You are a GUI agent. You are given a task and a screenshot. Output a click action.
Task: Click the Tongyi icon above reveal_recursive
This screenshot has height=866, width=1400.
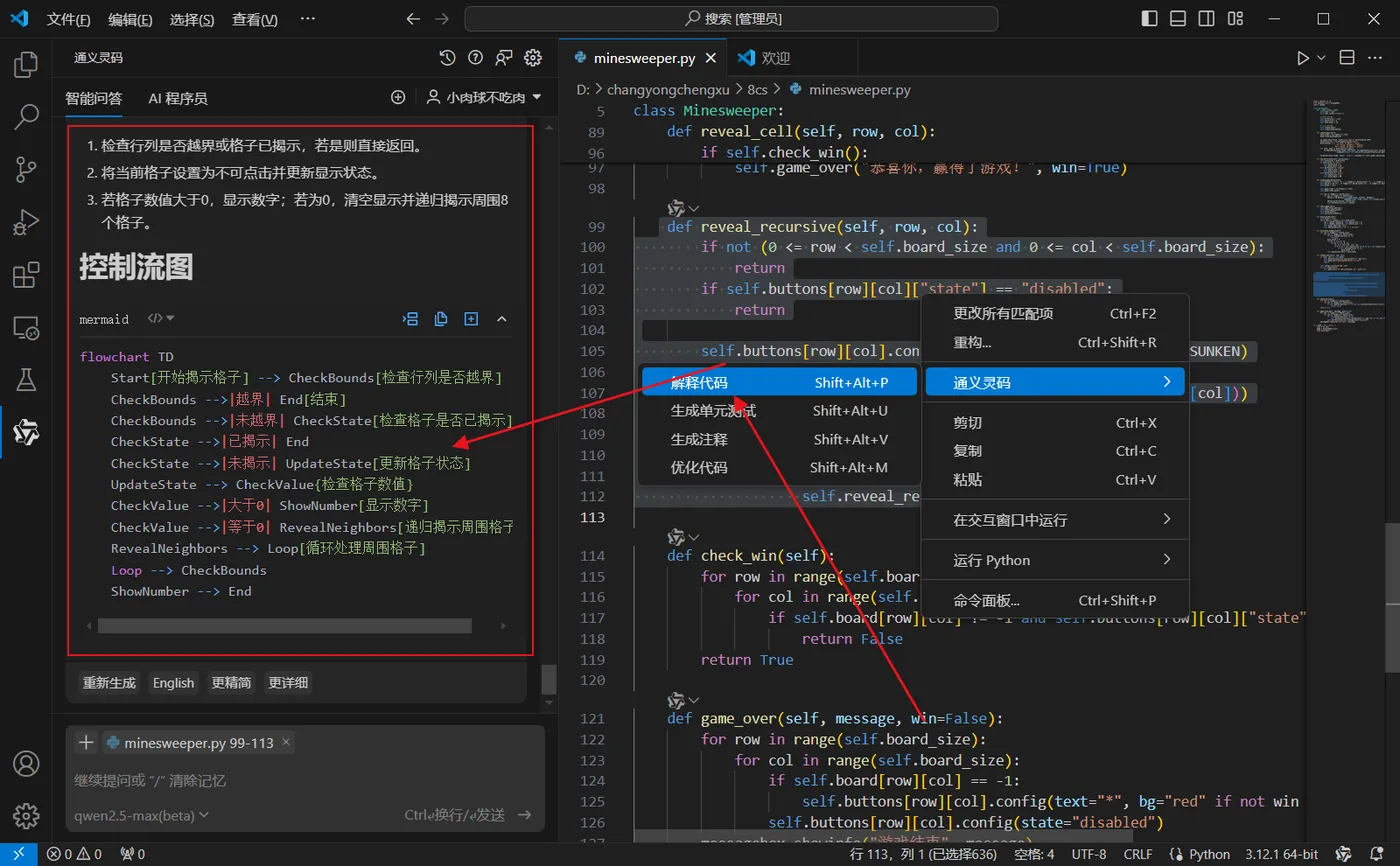tap(676, 207)
